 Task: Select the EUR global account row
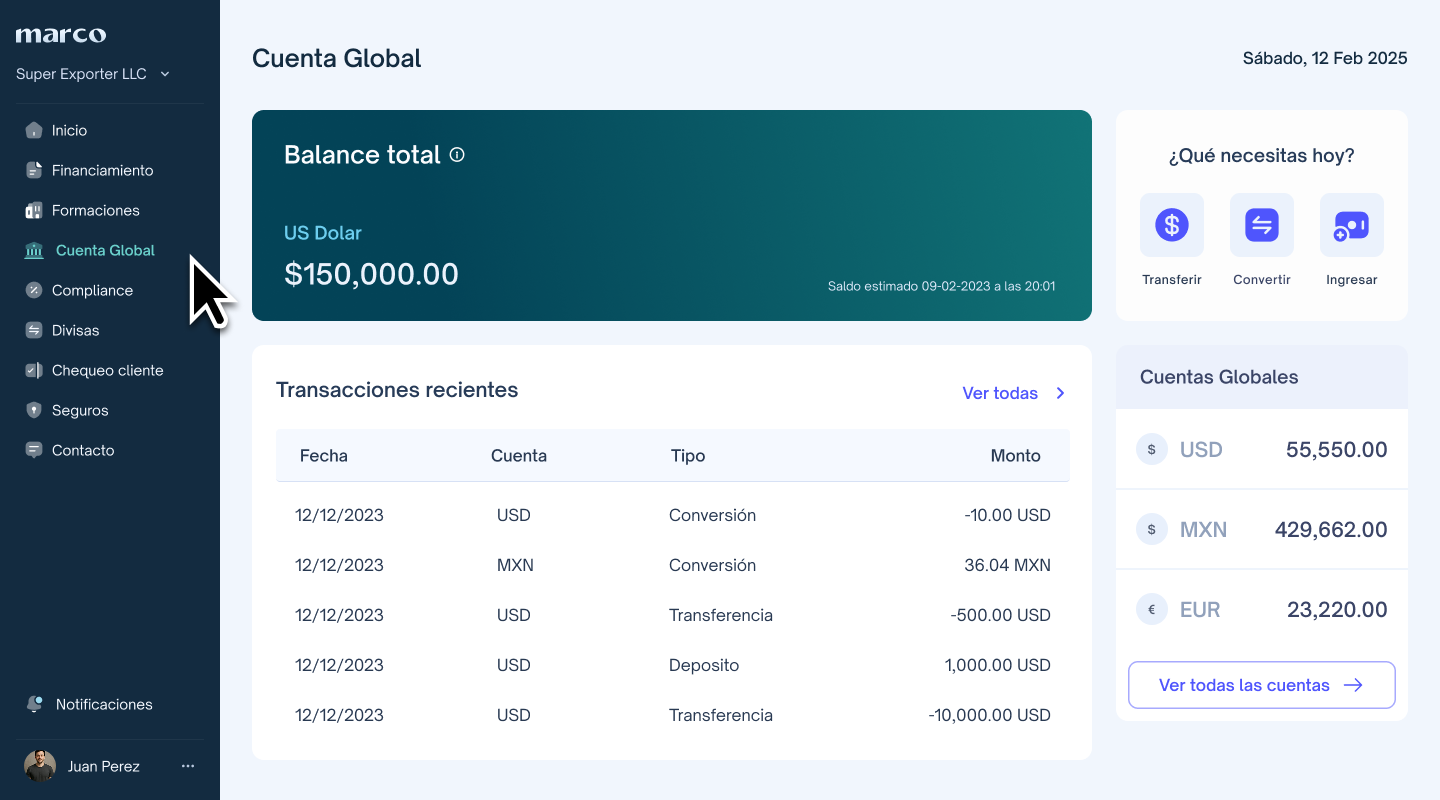click(x=1261, y=610)
